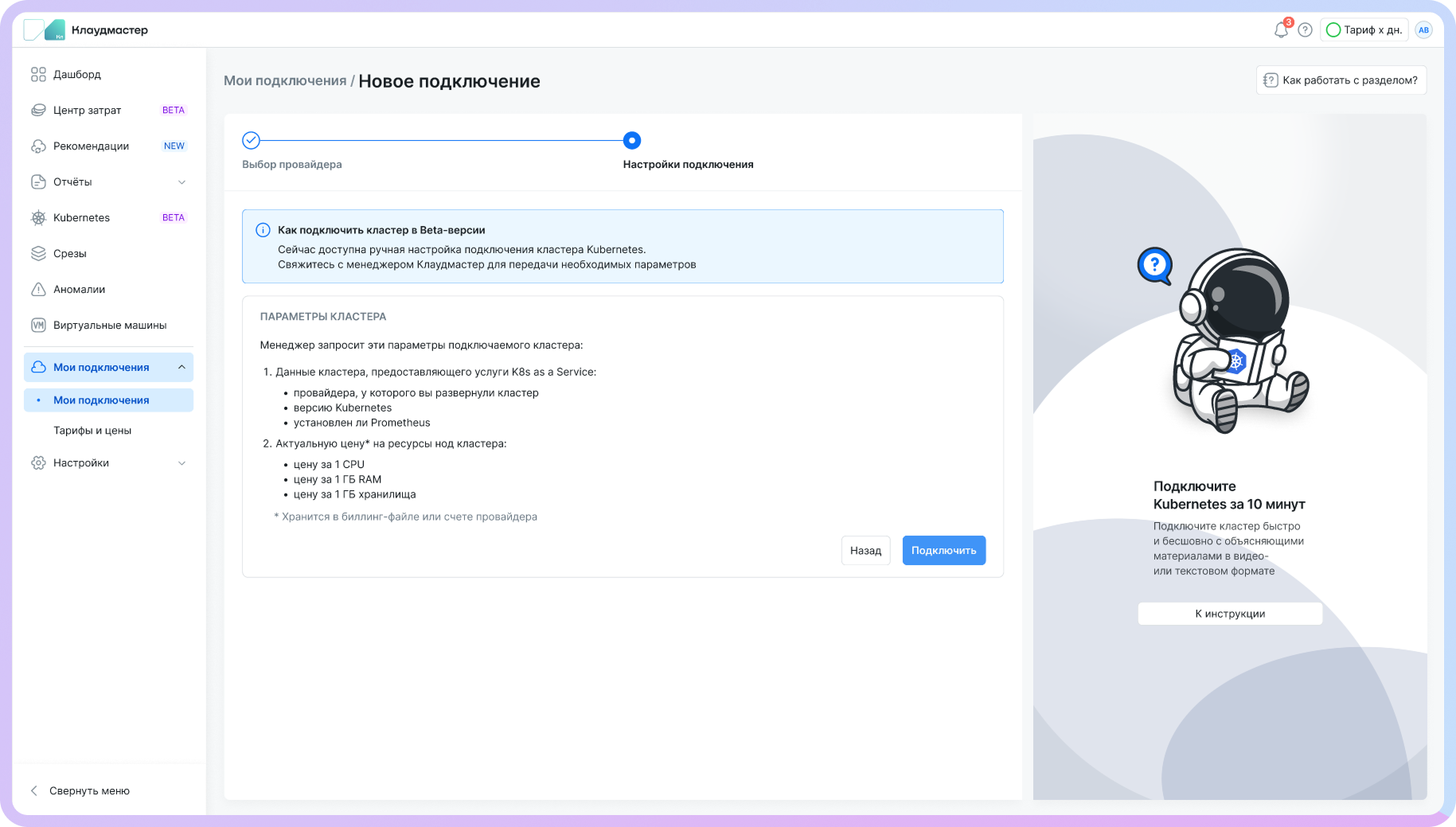
Task: Click К инструкции button
Action: (x=1229, y=614)
